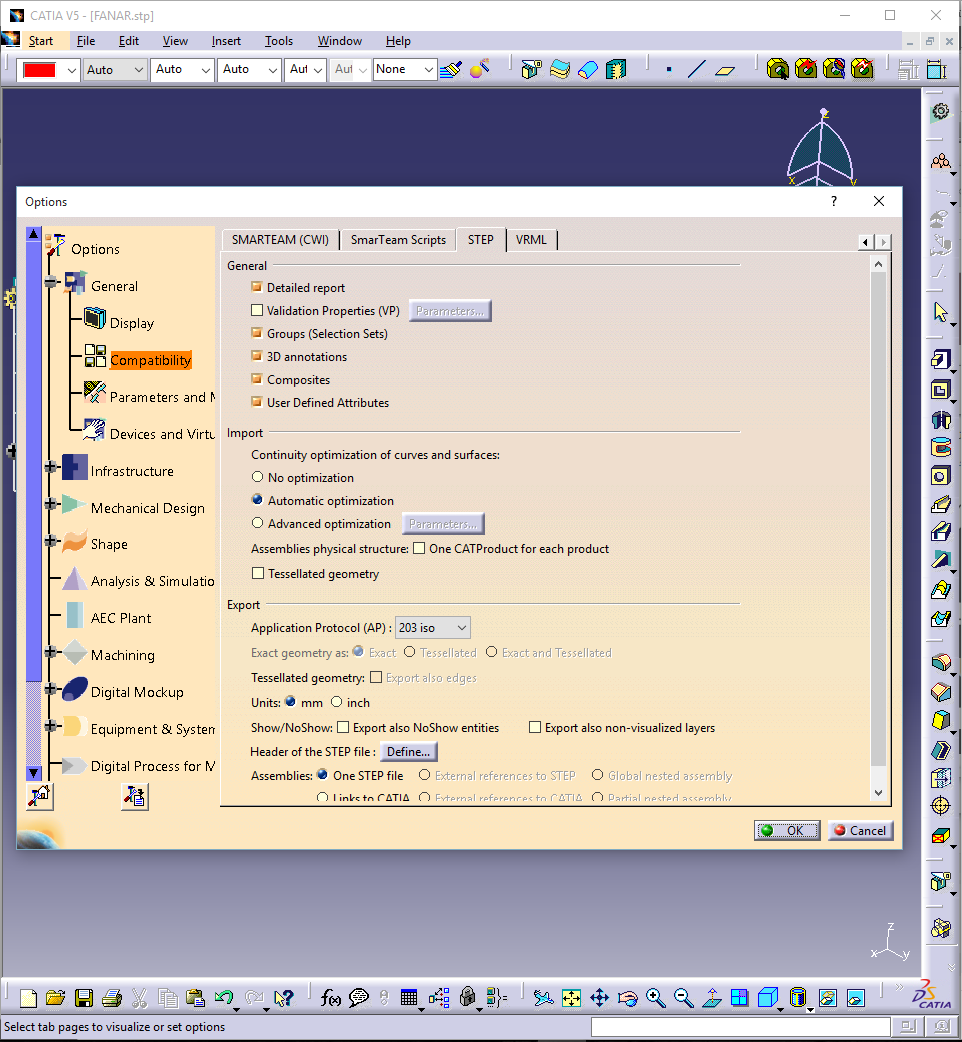
Task: Click the Multi-view quad window icon
Action: [x=739, y=997]
